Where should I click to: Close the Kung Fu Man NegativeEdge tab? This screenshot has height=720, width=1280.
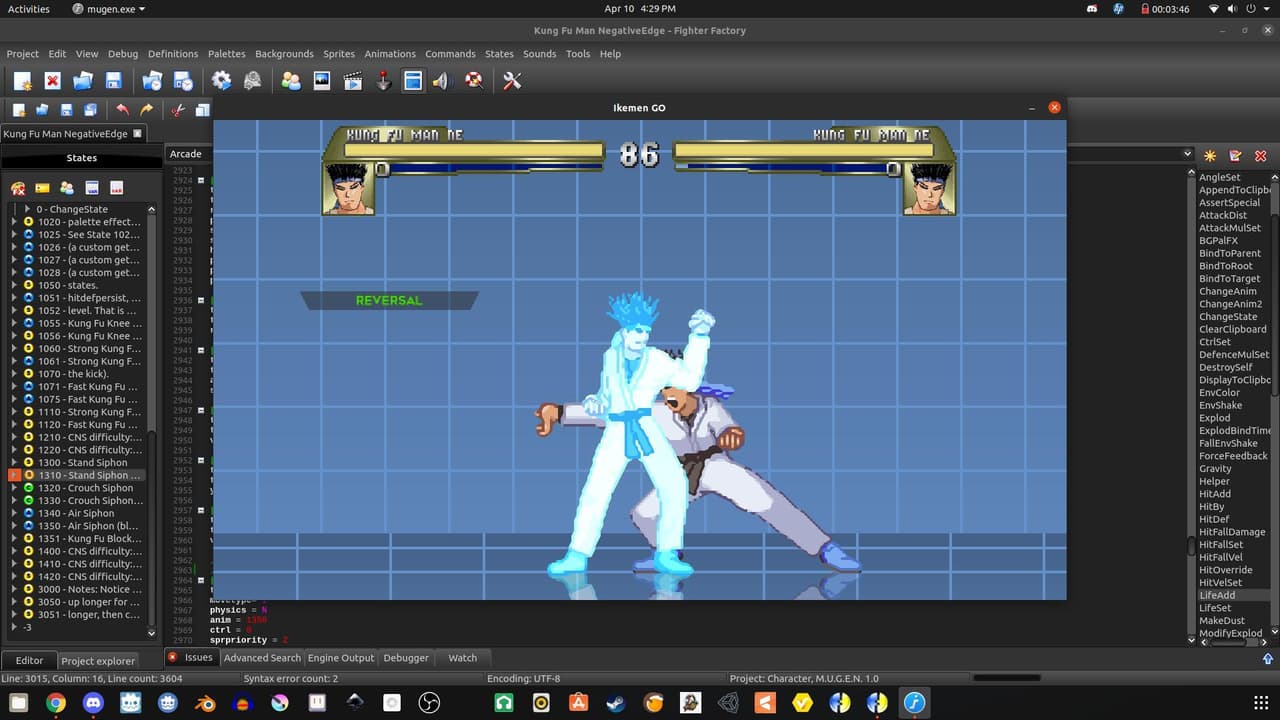click(138, 134)
